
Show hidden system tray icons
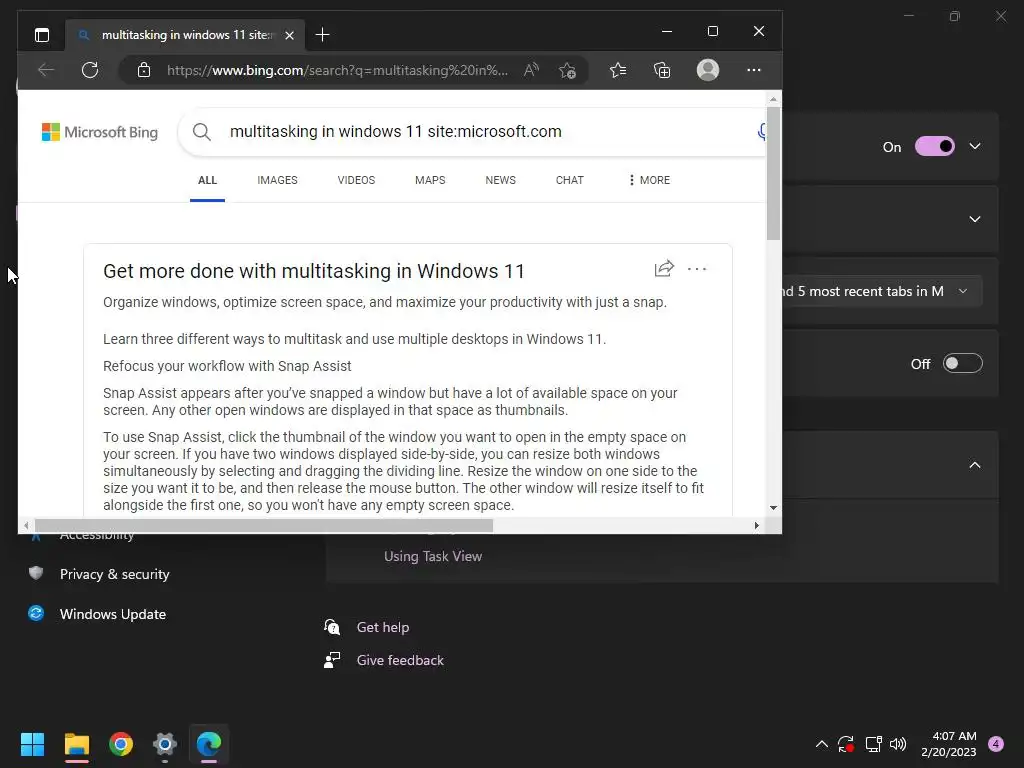click(x=822, y=744)
